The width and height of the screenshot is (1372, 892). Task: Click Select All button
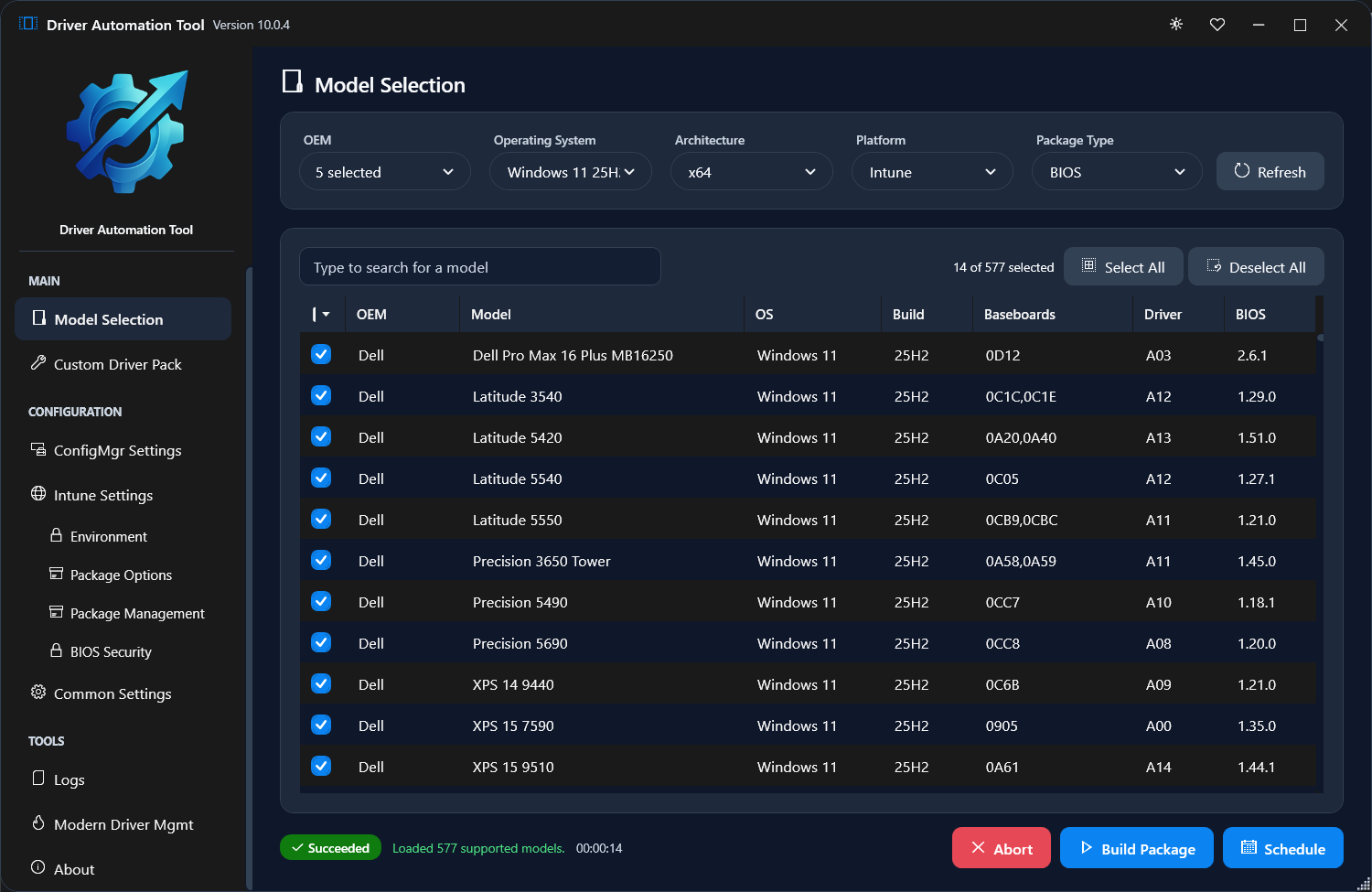coord(1123,267)
